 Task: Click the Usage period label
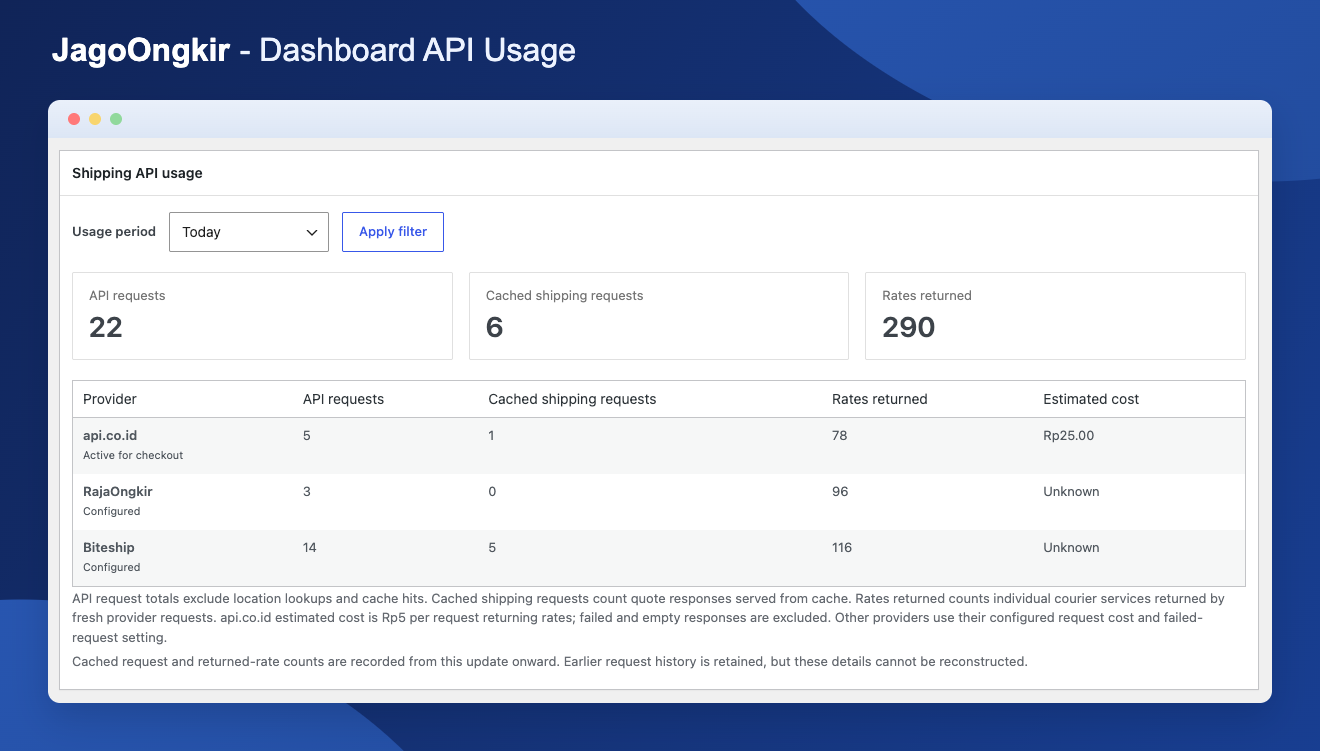(114, 232)
